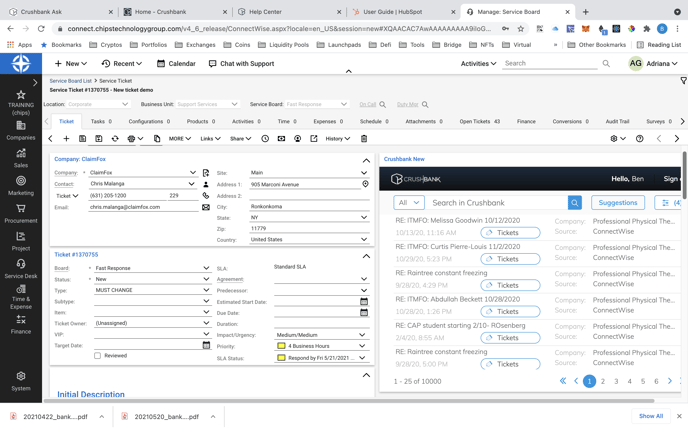Screen dimensions: 688x430
Task: Switch to the Tasks tab
Action: tap(101, 122)
